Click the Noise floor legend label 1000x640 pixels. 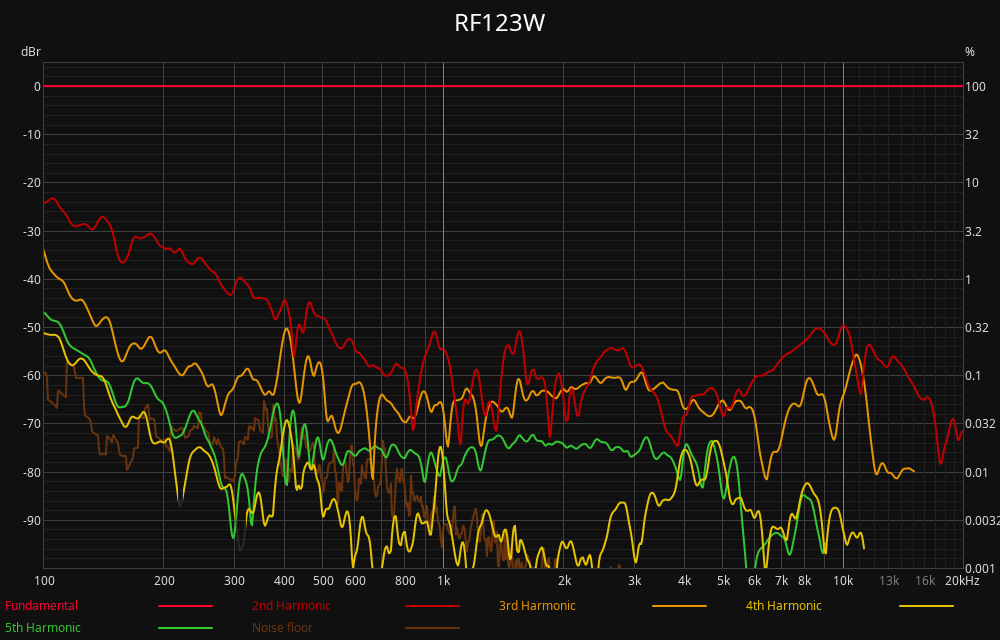pos(282,627)
